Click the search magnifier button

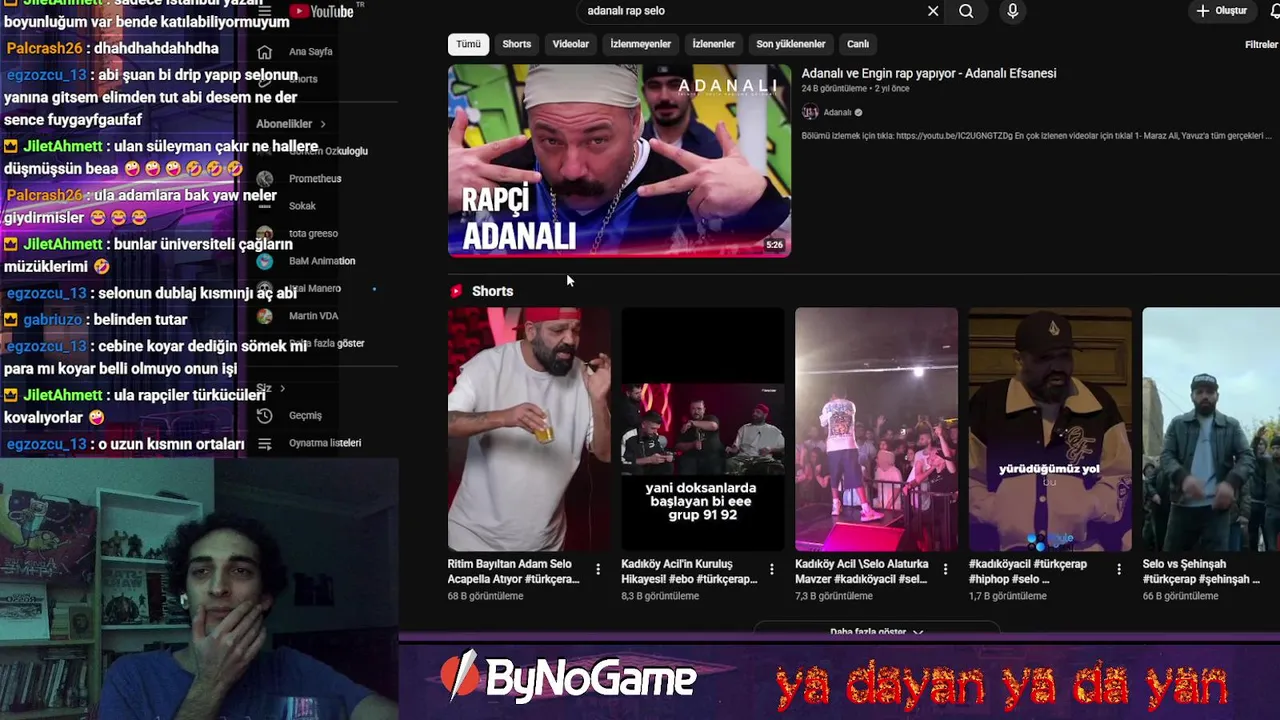(966, 11)
